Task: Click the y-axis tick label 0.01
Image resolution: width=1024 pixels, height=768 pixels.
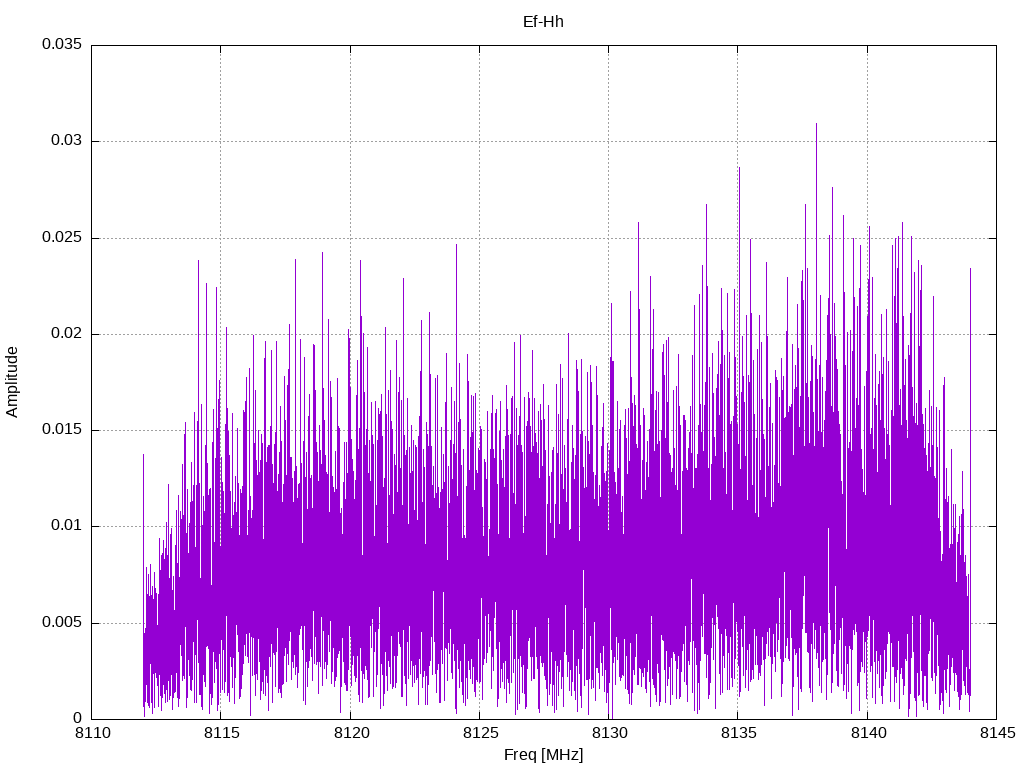Action: point(67,525)
